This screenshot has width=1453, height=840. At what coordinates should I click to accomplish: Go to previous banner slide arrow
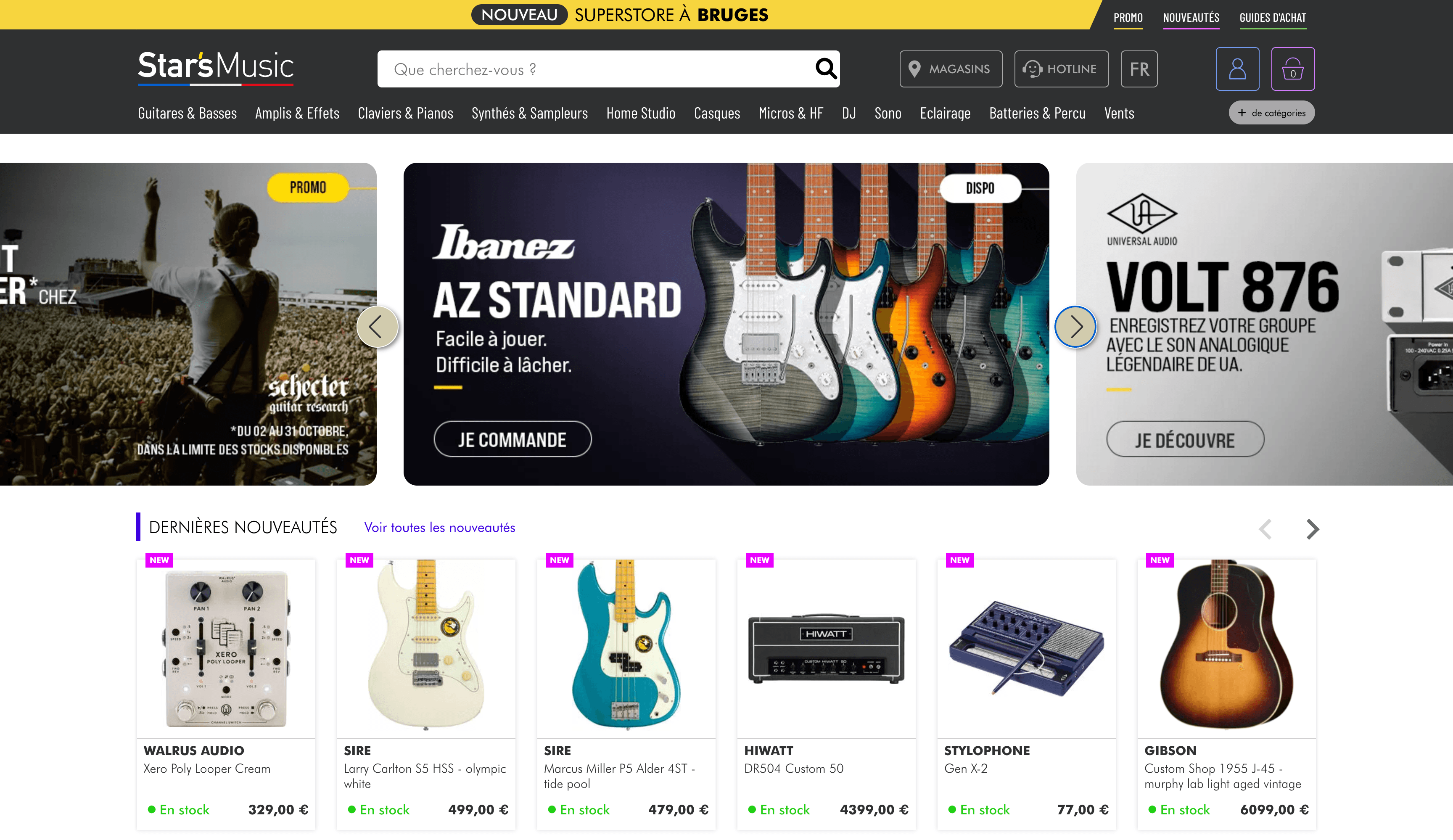[377, 327]
